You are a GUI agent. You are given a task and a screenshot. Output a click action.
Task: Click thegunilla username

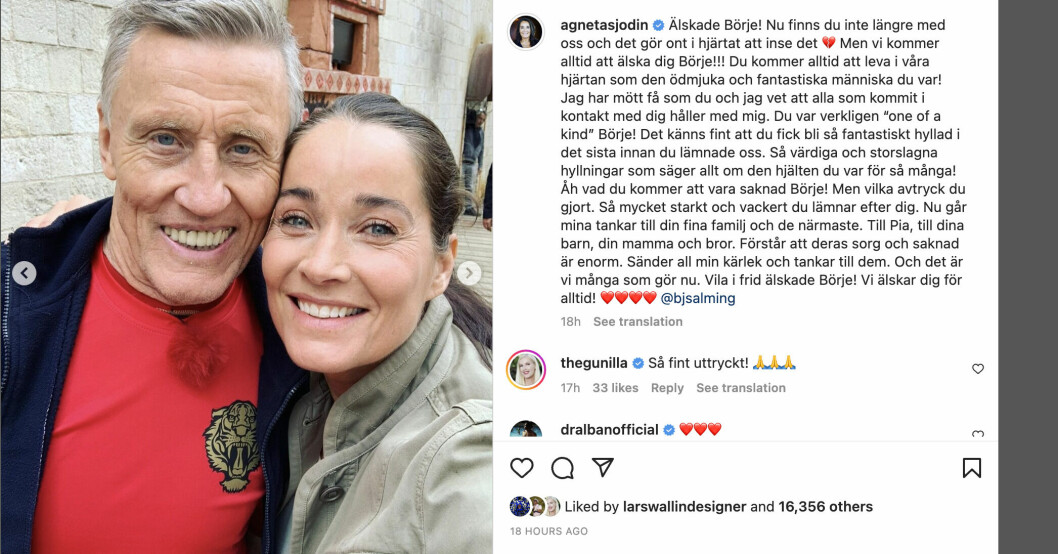(594, 363)
